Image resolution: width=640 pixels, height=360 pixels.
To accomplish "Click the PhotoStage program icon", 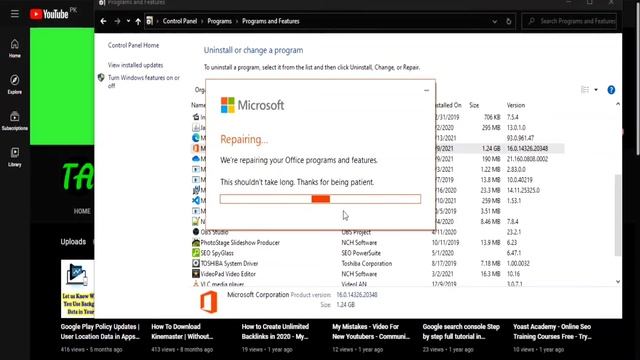I will 196,242.
